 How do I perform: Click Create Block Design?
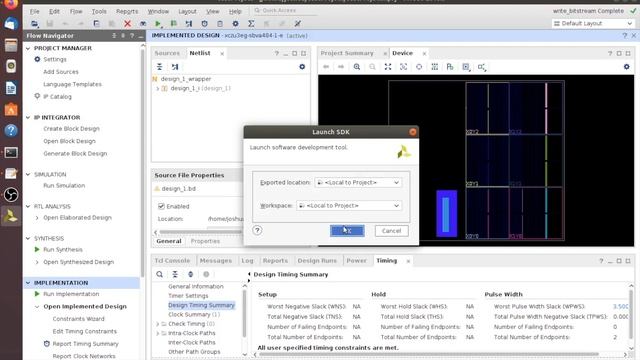point(71,129)
